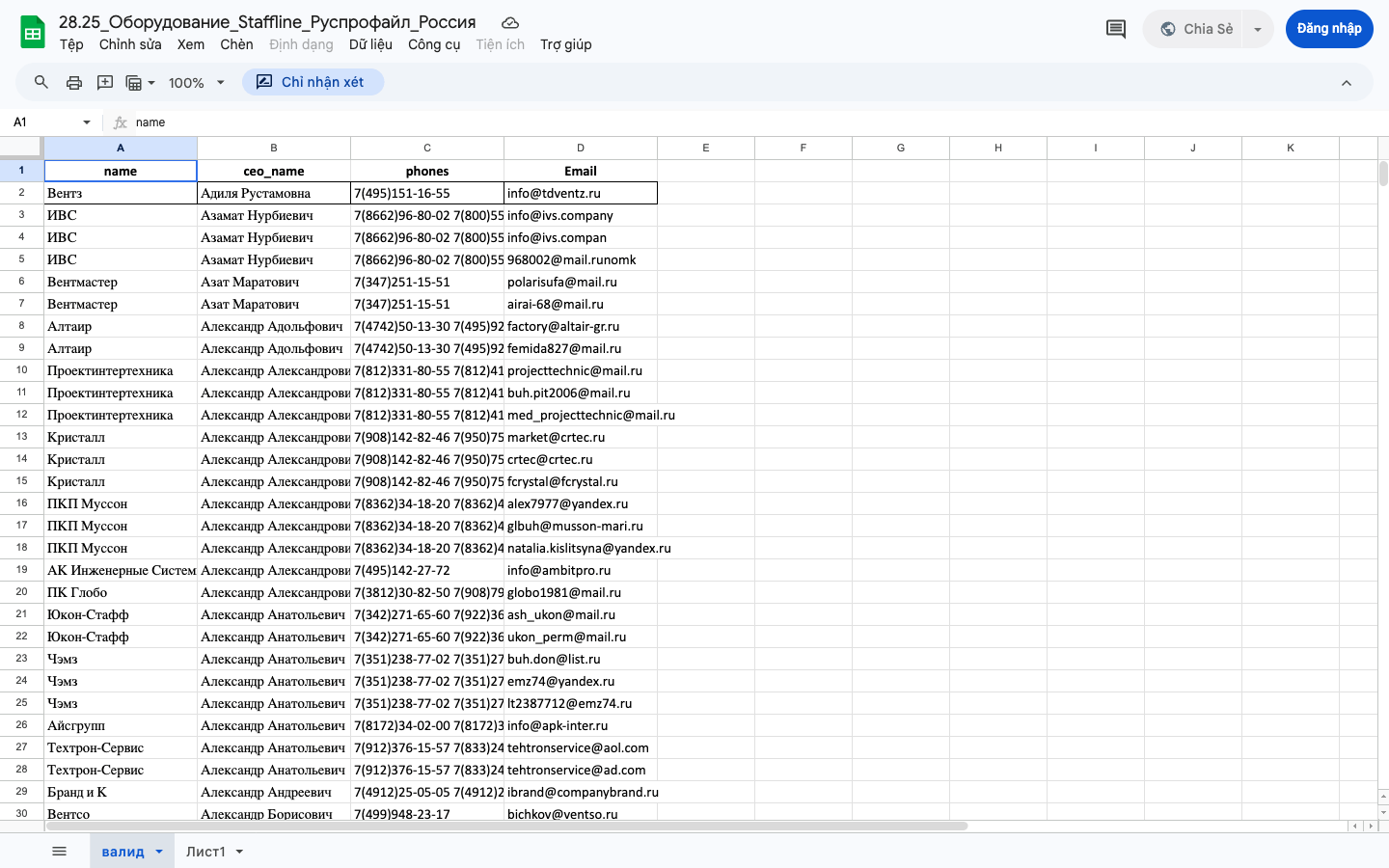The height and width of the screenshot is (868, 1389).
Task: Select cell polarisufa@mail.ru
Action: [581, 282]
